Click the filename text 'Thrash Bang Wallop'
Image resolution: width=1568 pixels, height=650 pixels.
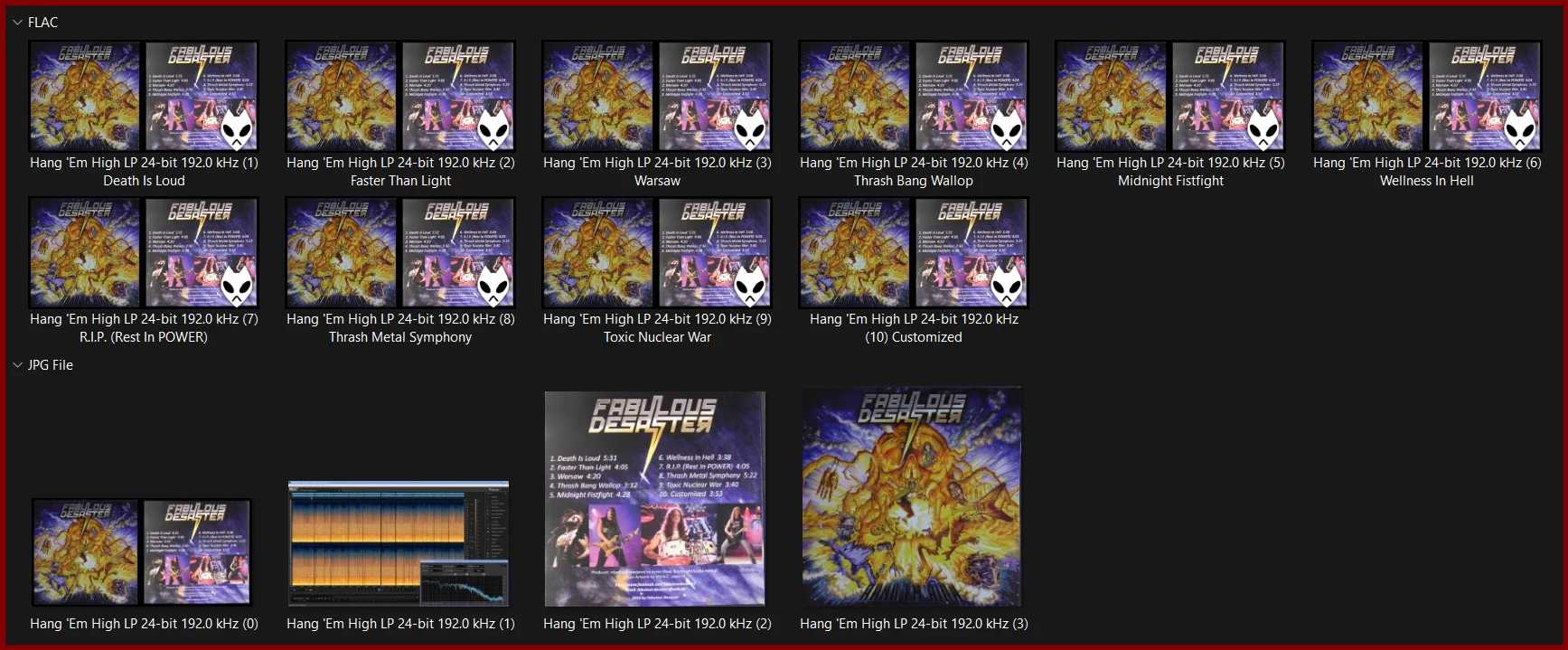pos(914,181)
